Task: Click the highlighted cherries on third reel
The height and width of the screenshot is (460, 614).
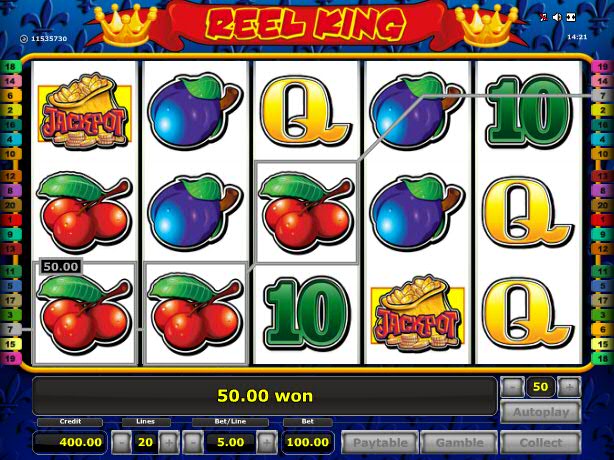Action: (x=306, y=212)
